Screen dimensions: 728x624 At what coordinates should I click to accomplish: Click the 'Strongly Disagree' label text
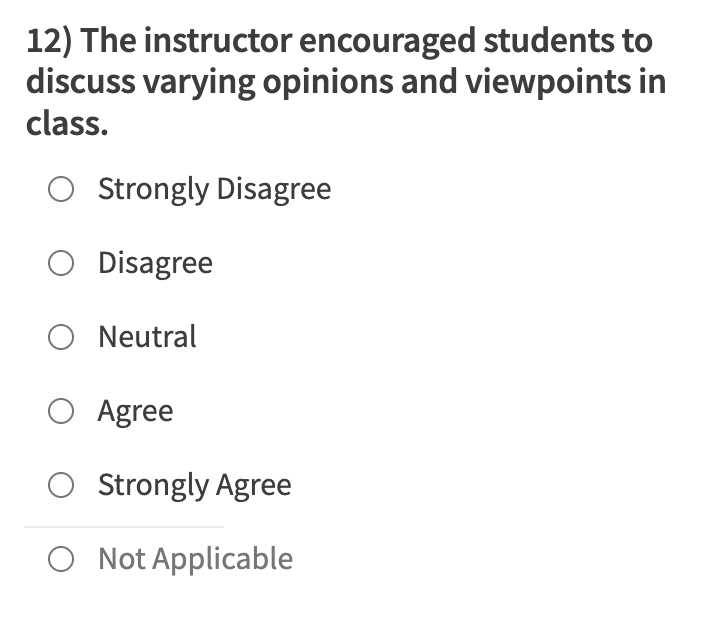(x=214, y=189)
